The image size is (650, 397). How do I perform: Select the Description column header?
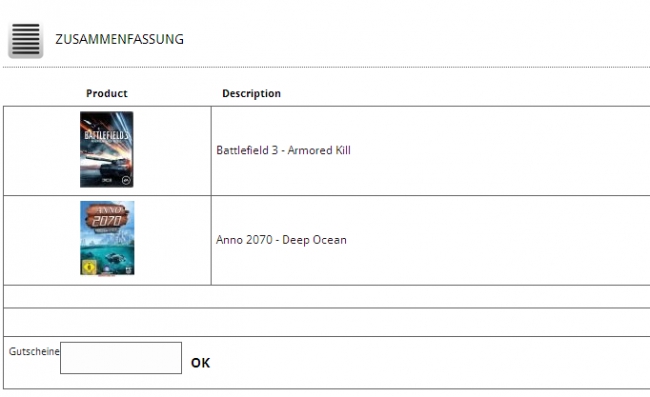[x=251, y=93]
